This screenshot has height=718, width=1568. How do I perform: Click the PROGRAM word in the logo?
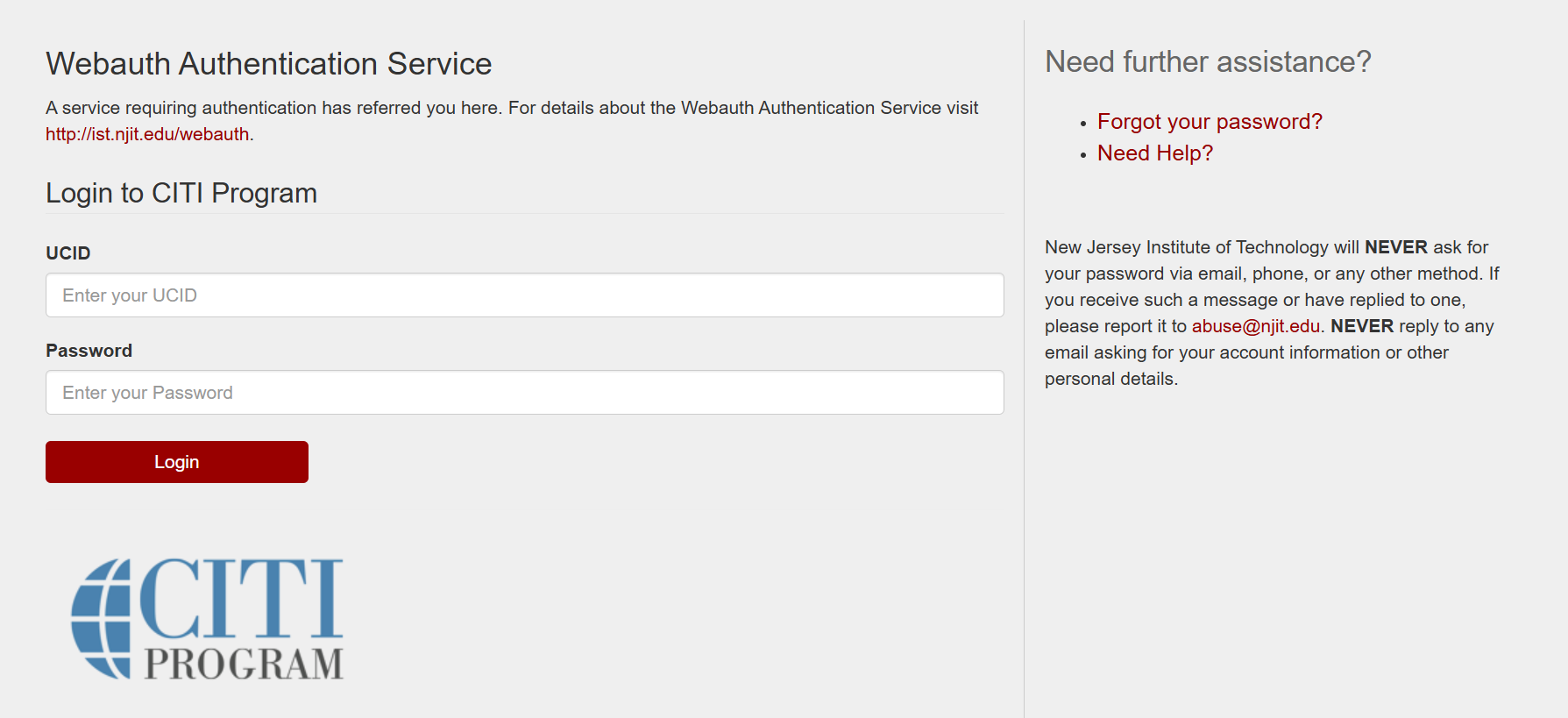(x=244, y=664)
